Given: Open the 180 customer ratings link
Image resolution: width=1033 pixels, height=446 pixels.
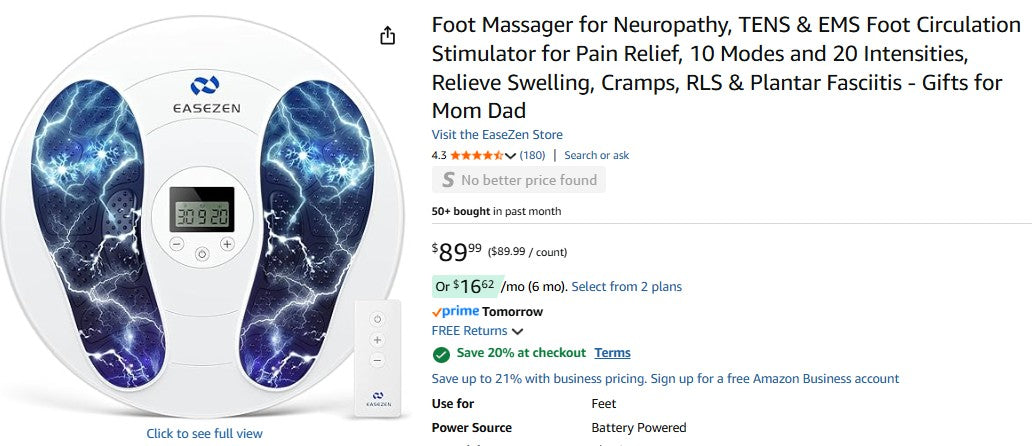Looking at the screenshot, I should pyautogui.click(x=532, y=156).
